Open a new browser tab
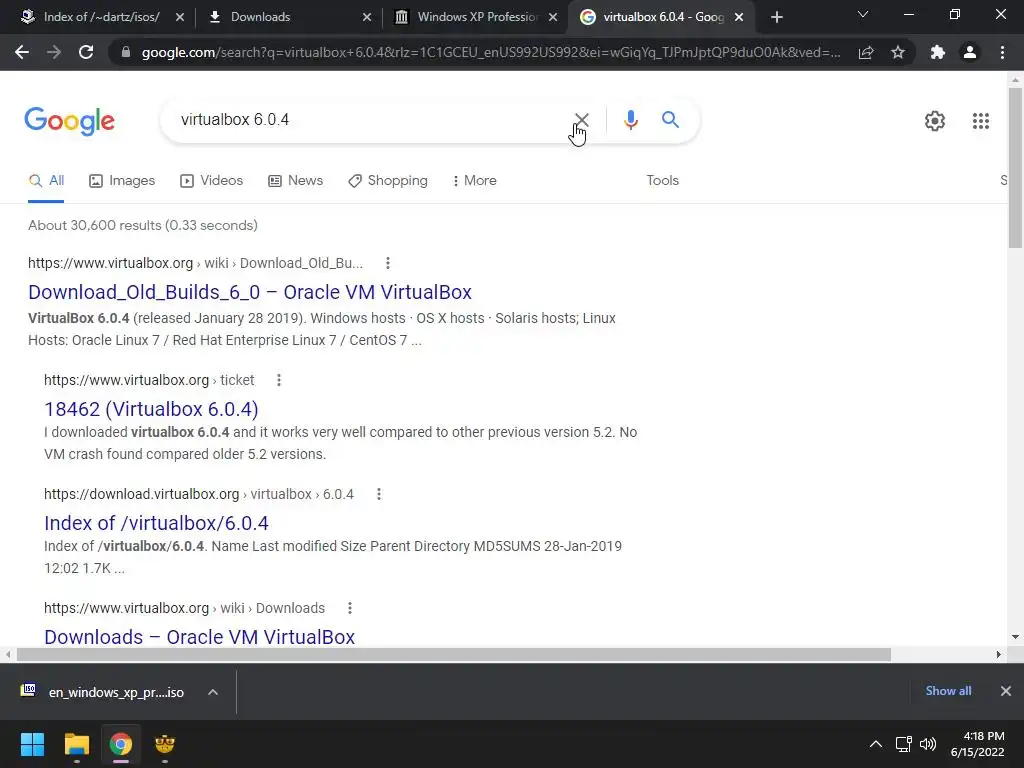The height and width of the screenshot is (768, 1024). (x=776, y=17)
